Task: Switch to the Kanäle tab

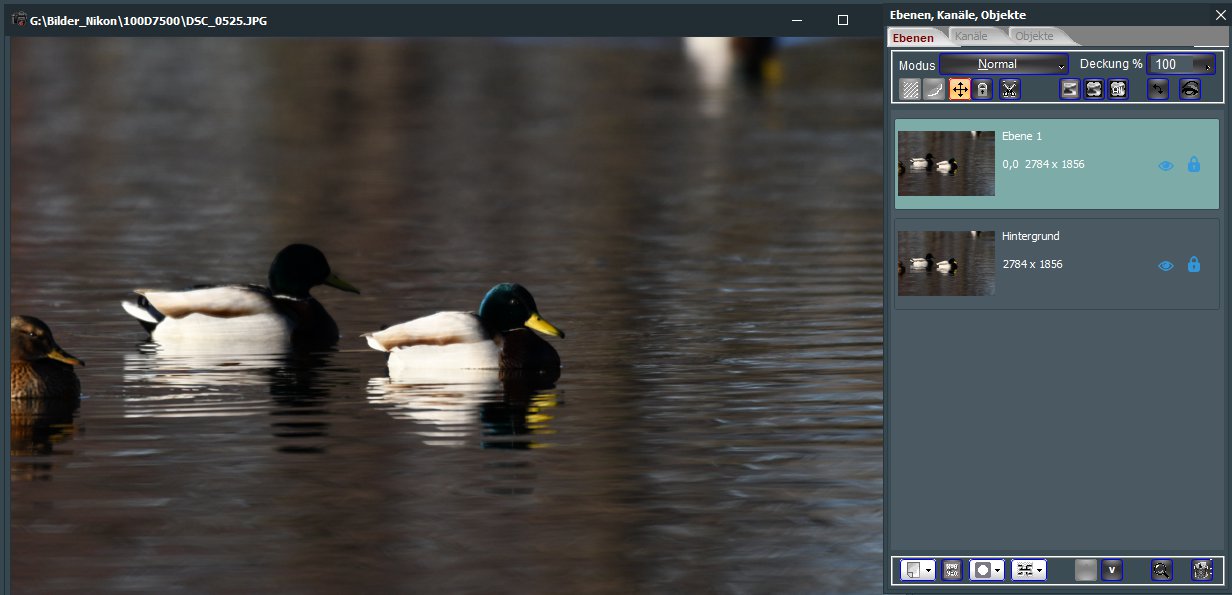Action: click(971, 37)
